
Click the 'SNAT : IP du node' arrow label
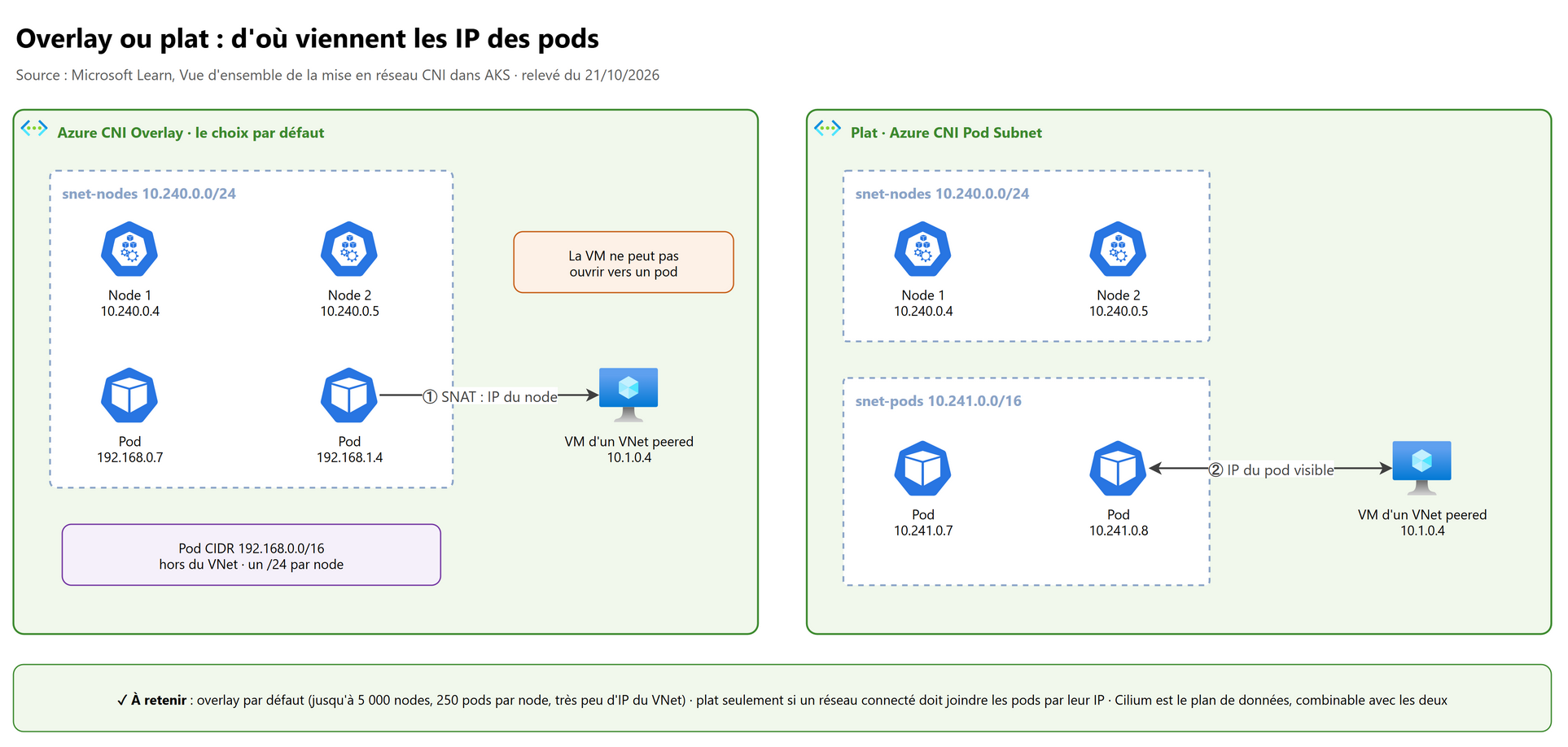pos(490,396)
